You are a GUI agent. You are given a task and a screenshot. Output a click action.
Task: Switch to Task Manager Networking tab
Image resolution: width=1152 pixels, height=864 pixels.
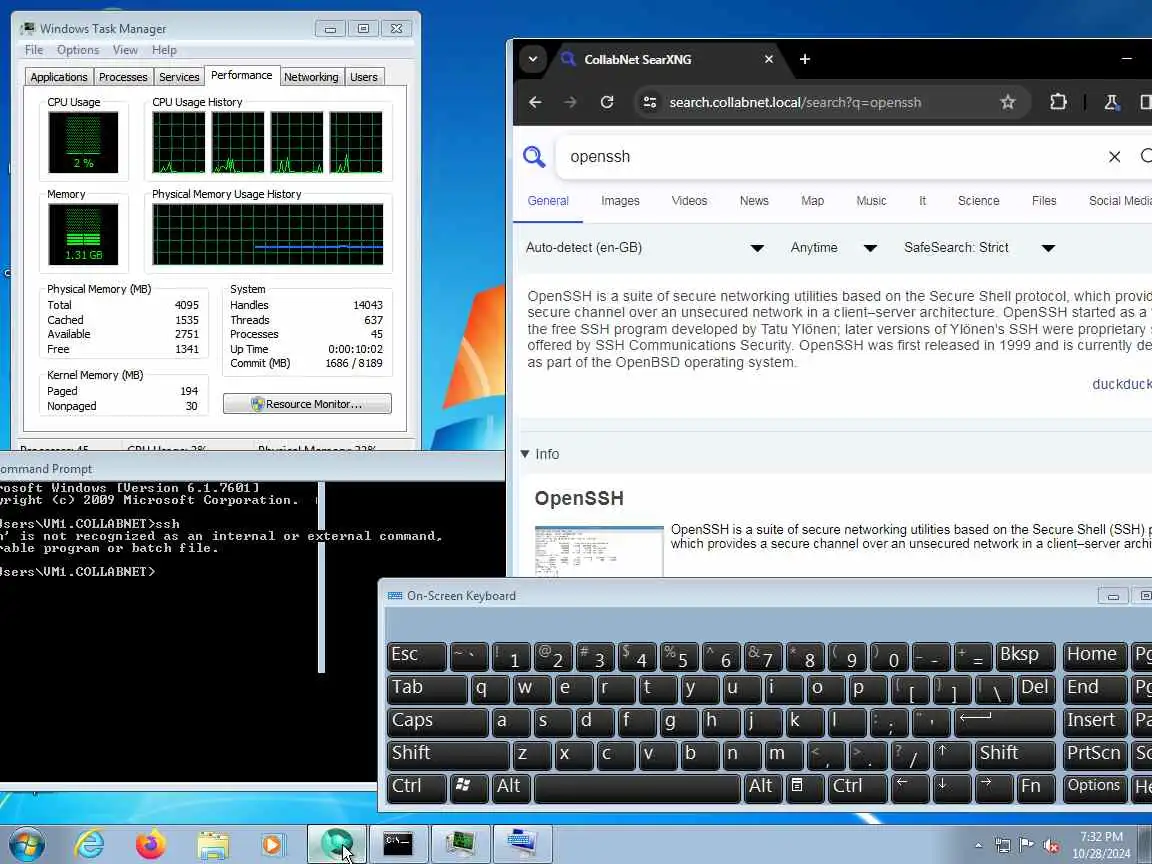312,77
